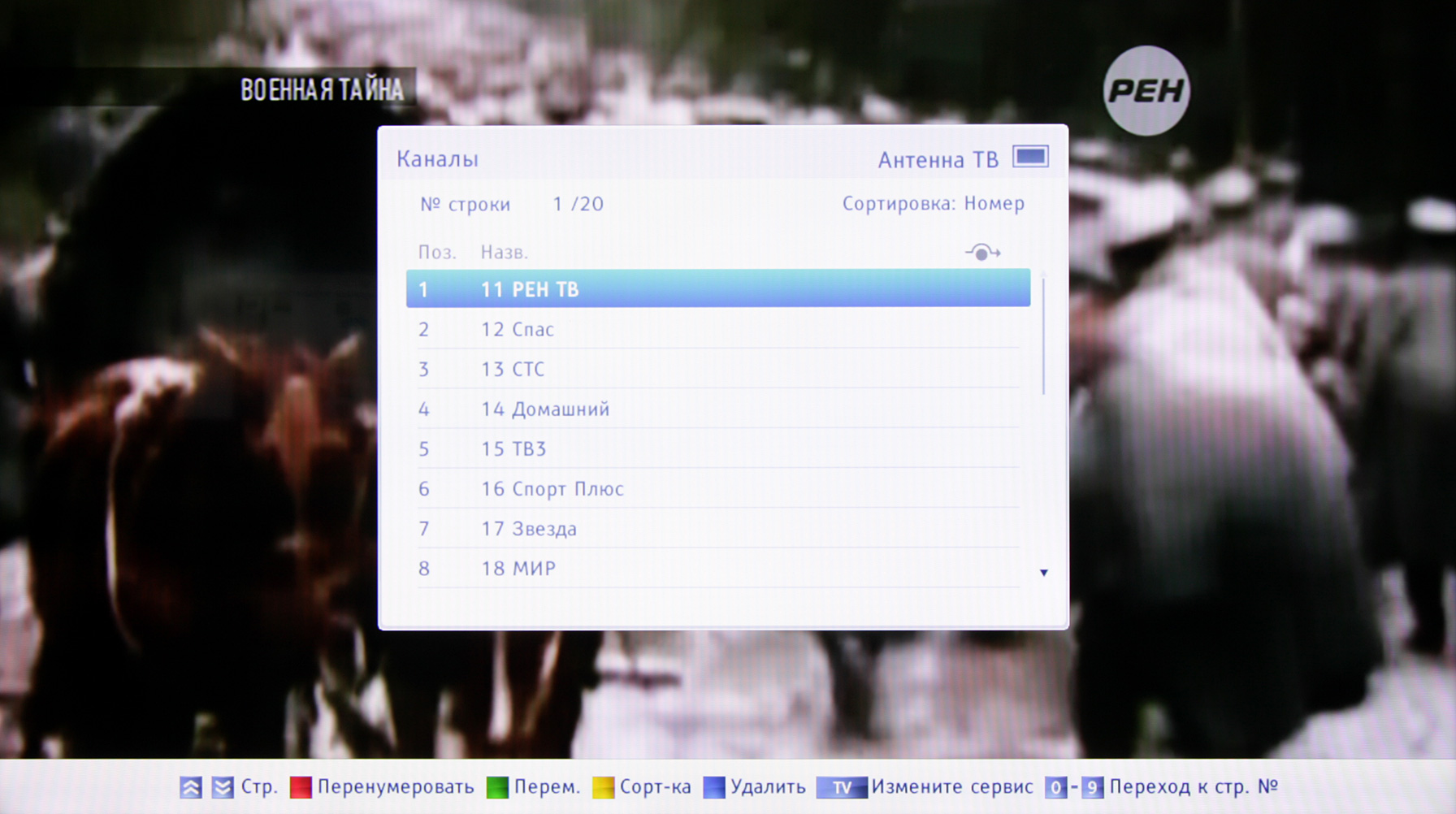Click the page down double-arrow icon

[x=223, y=787]
